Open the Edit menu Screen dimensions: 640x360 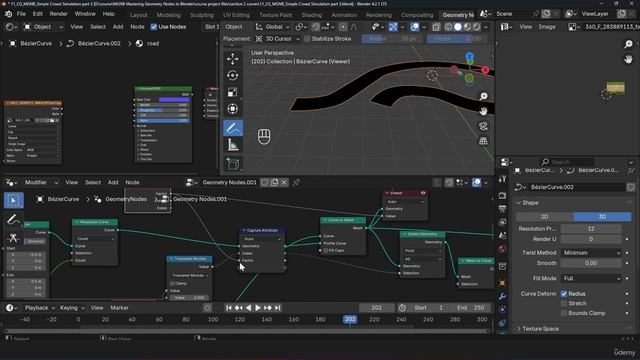click(38, 14)
